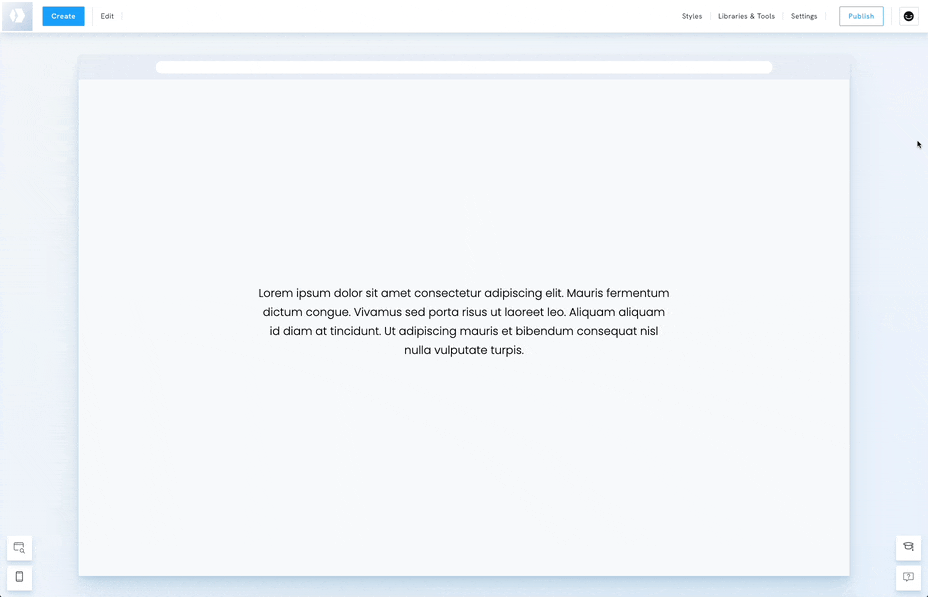The height and width of the screenshot is (597, 928).
Task: Open the Styles menu
Action: [692, 16]
